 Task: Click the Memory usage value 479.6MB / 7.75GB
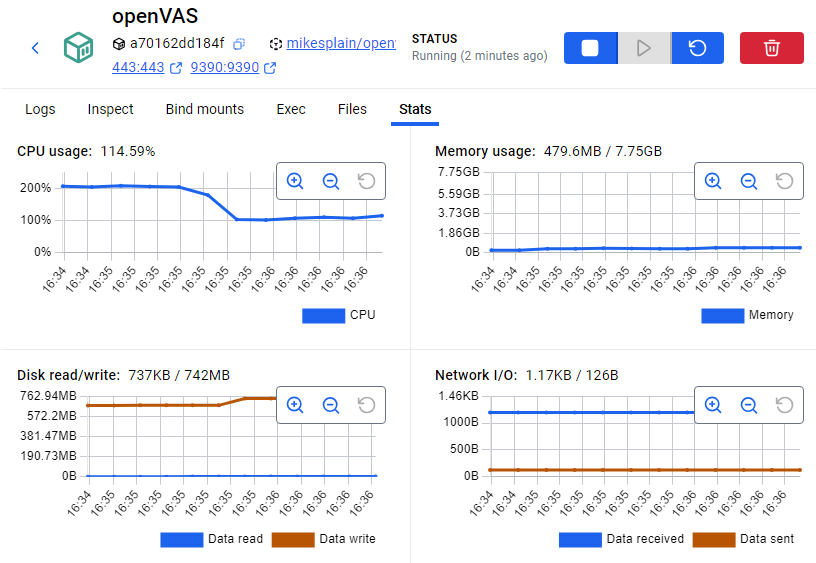[603, 151]
